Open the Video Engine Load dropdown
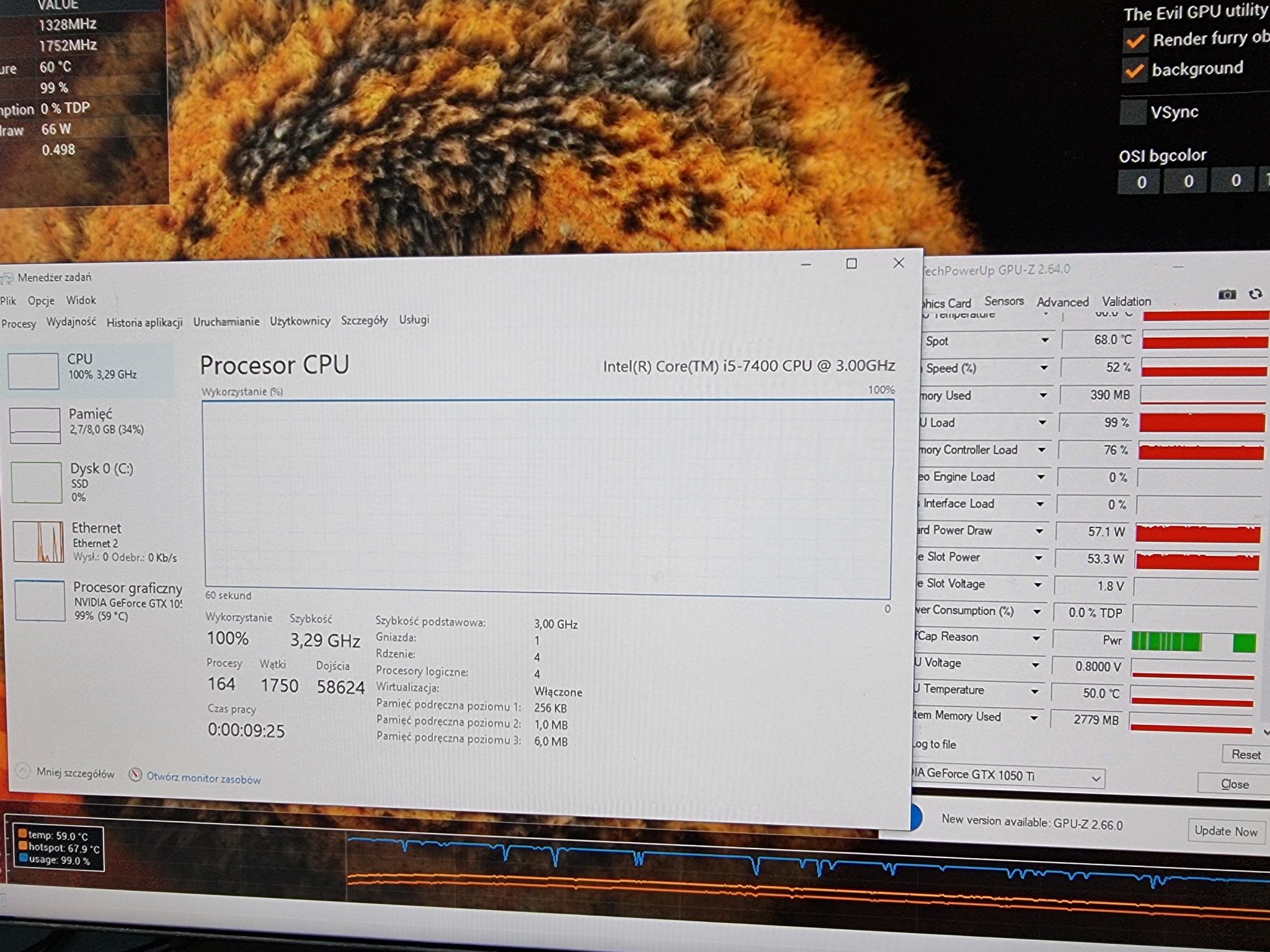The width and height of the screenshot is (1270, 952). (x=1041, y=477)
